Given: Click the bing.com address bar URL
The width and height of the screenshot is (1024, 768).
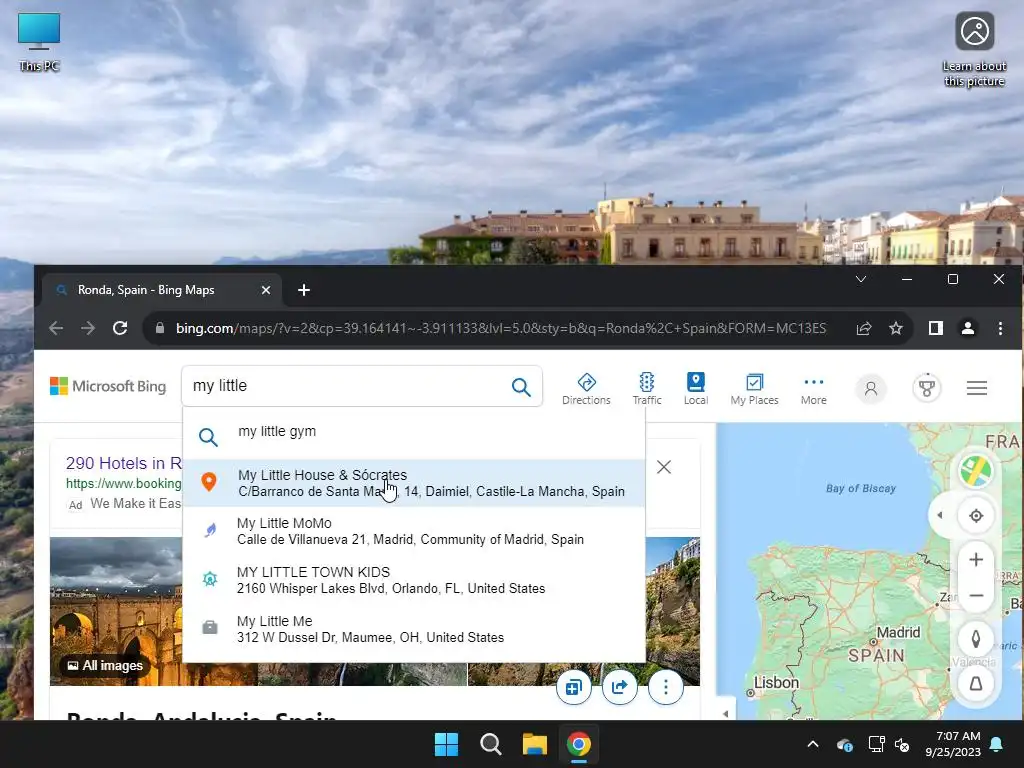Looking at the screenshot, I should coord(500,328).
